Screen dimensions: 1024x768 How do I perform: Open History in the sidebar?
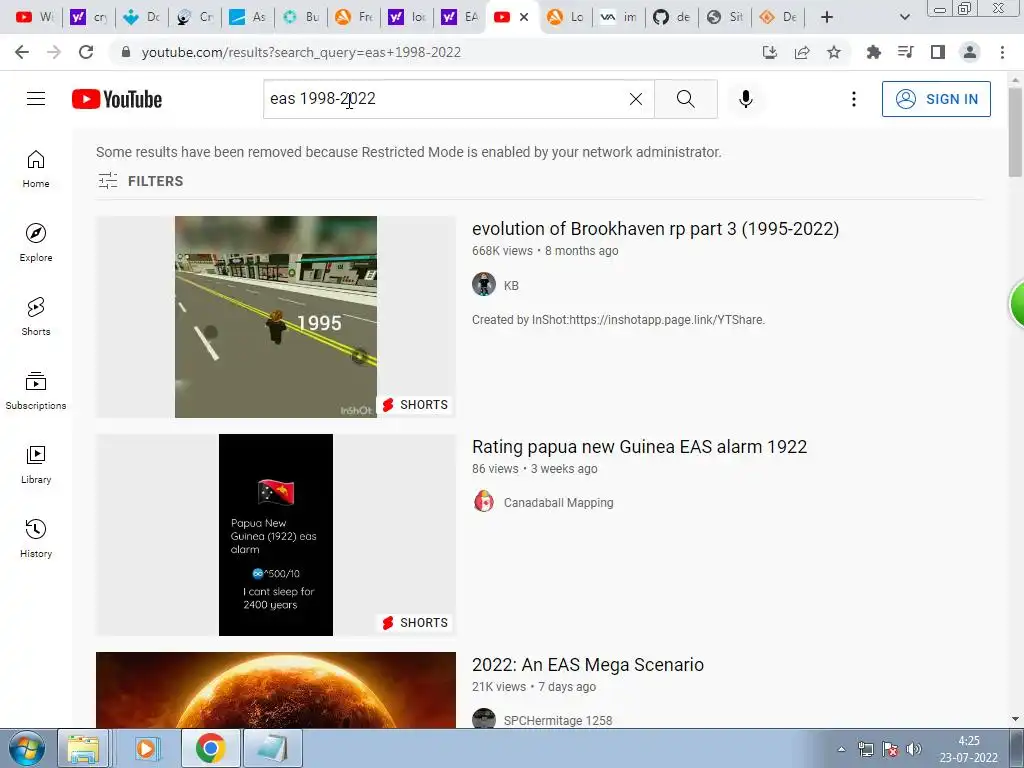pyautogui.click(x=36, y=538)
